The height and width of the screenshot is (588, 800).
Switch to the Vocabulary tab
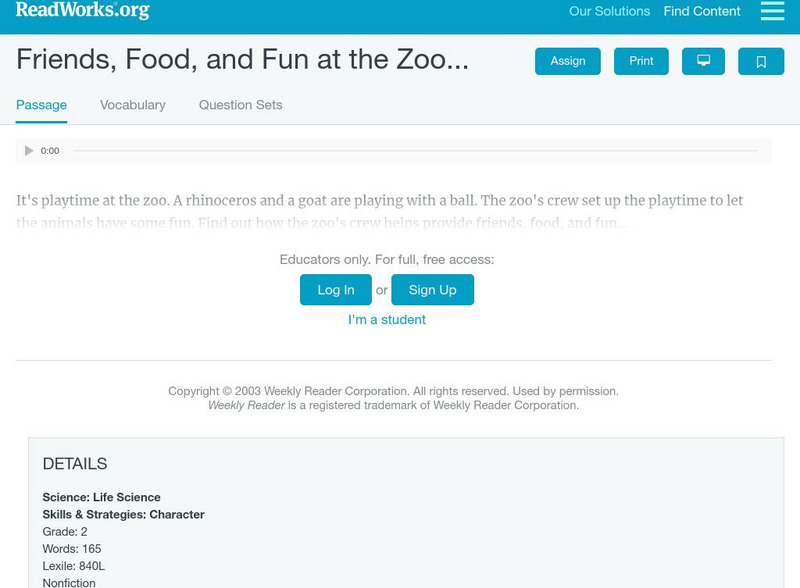[x=133, y=105]
